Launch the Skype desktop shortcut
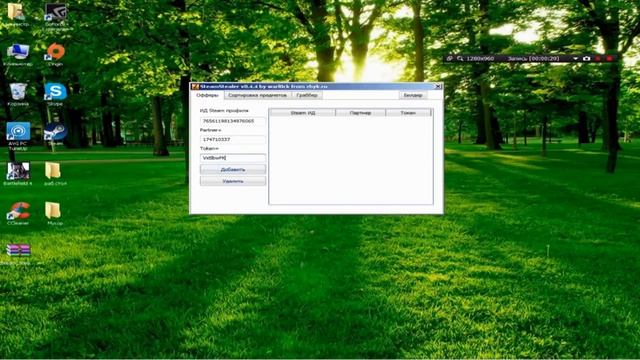Viewport: 640px width, 360px height. tap(56, 94)
